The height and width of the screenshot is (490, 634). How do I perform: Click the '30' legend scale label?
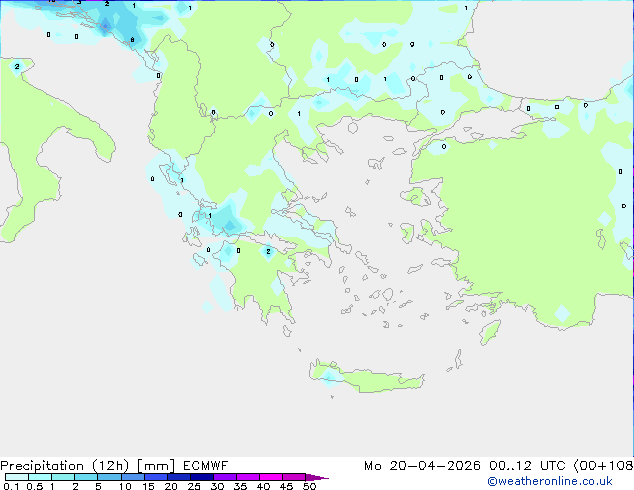click(217, 486)
